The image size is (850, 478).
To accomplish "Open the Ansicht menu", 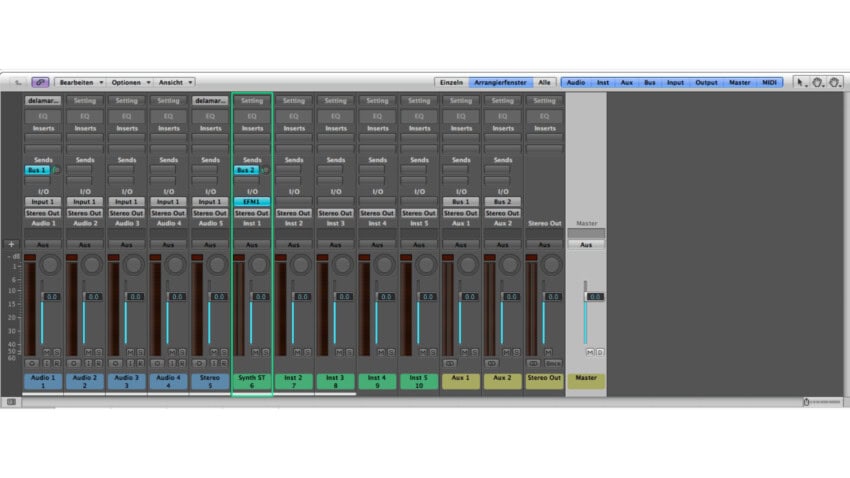I will (x=175, y=82).
